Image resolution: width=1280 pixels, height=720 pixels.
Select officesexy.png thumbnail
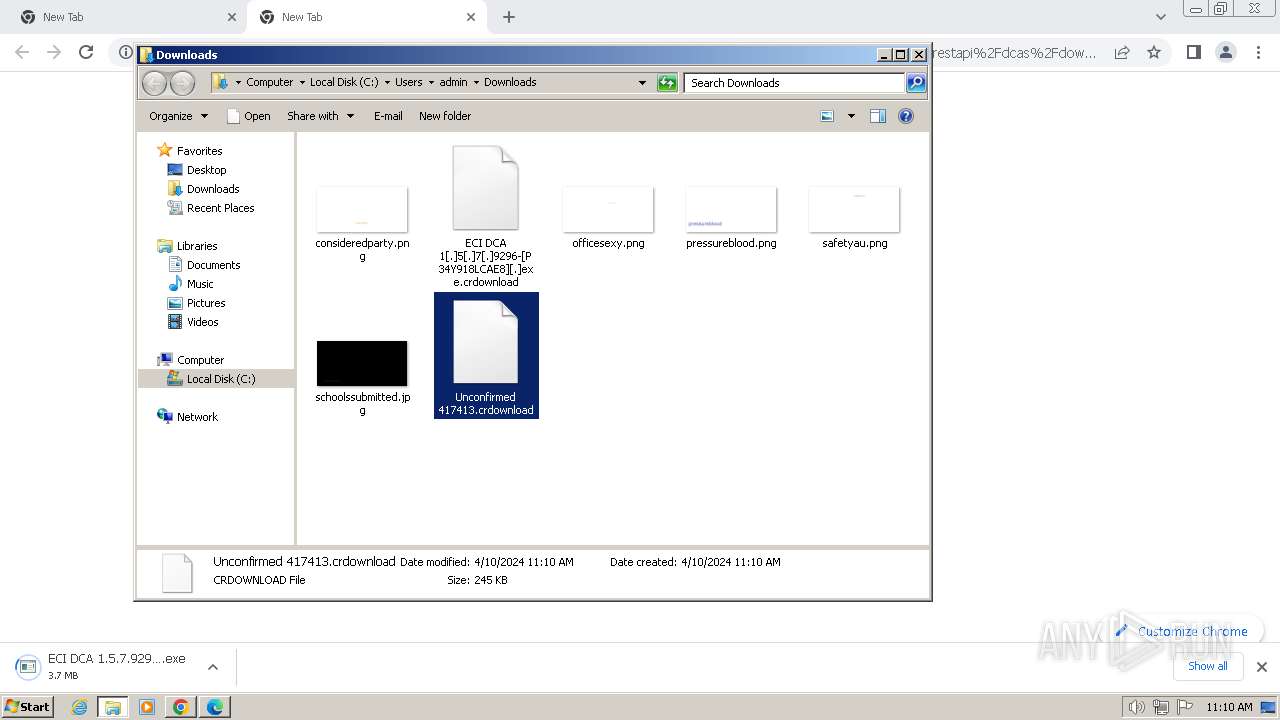(608, 209)
